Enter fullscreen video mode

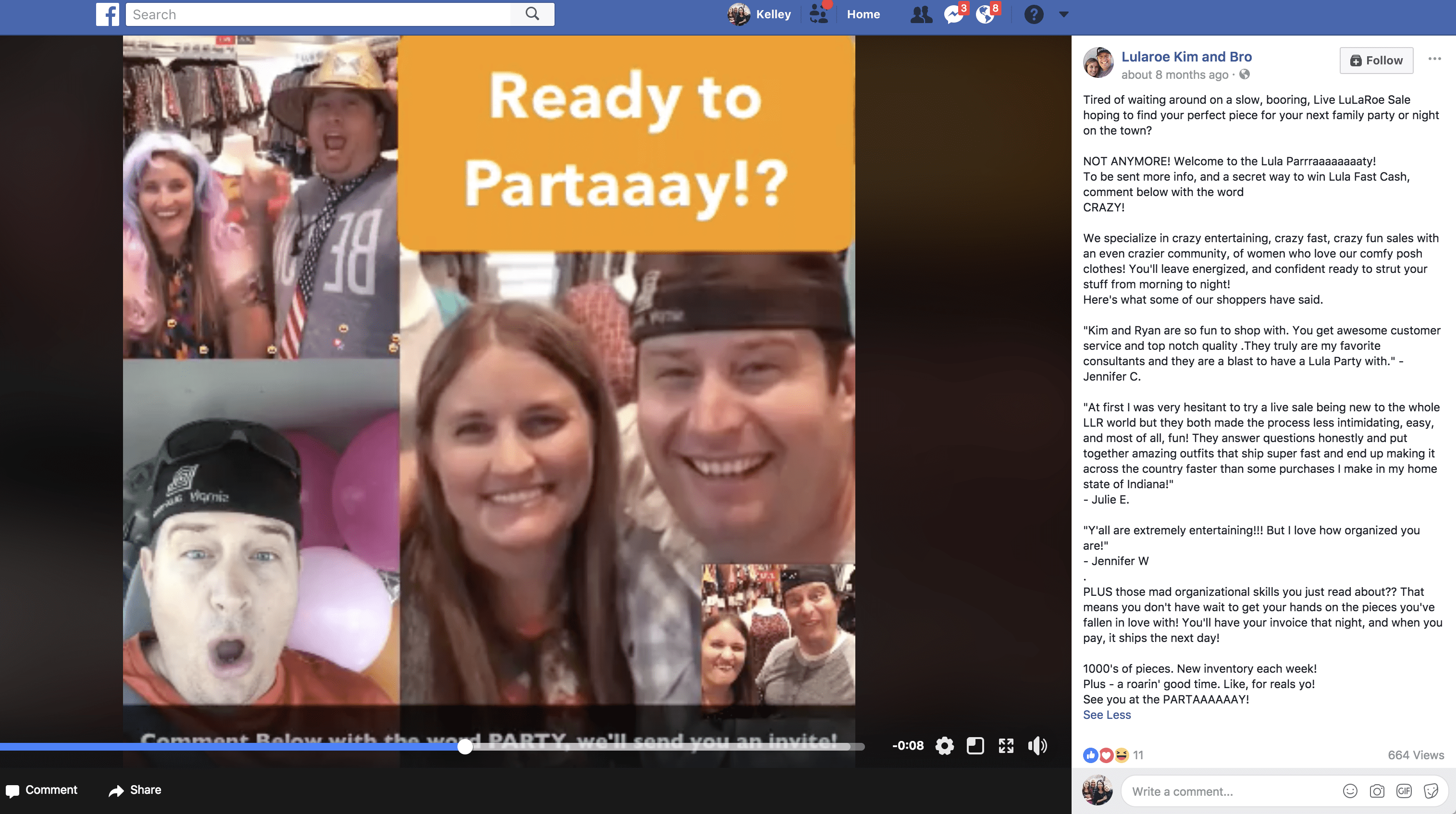point(1006,746)
